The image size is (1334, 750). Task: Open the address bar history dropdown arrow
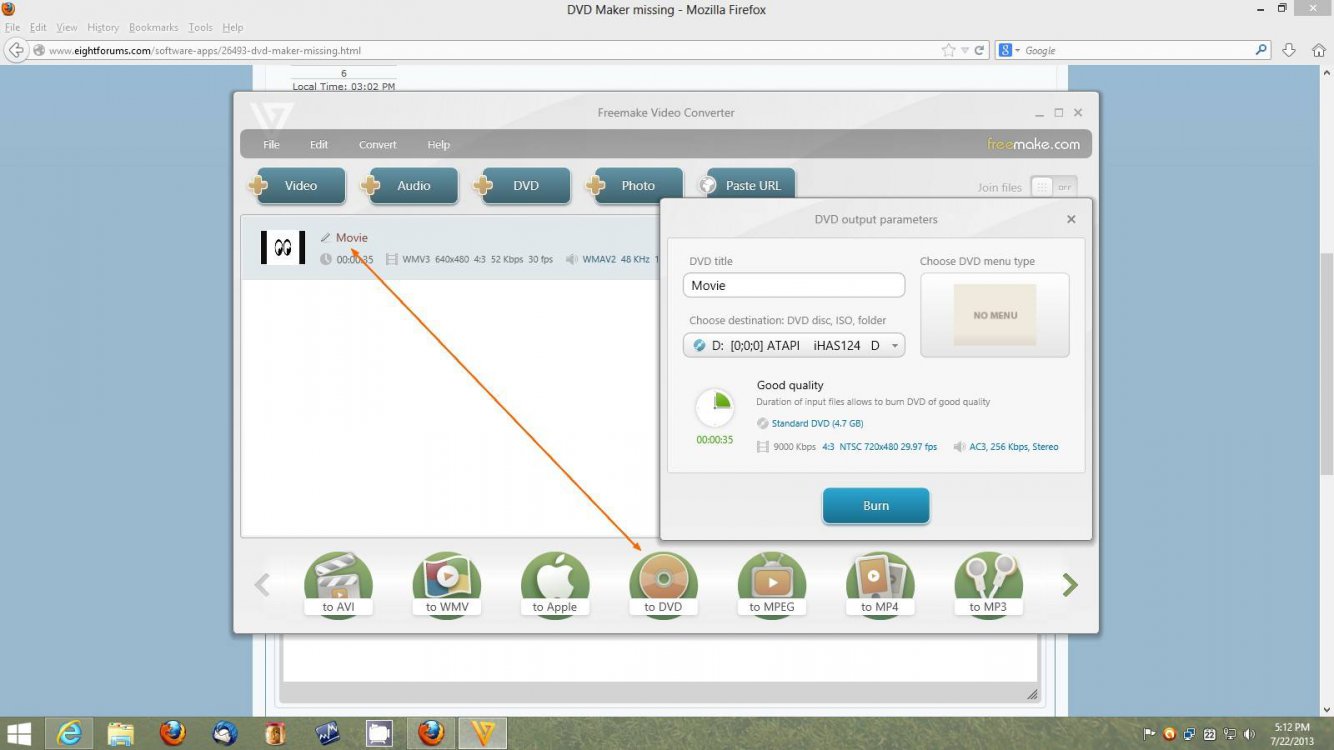click(x=965, y=50)
